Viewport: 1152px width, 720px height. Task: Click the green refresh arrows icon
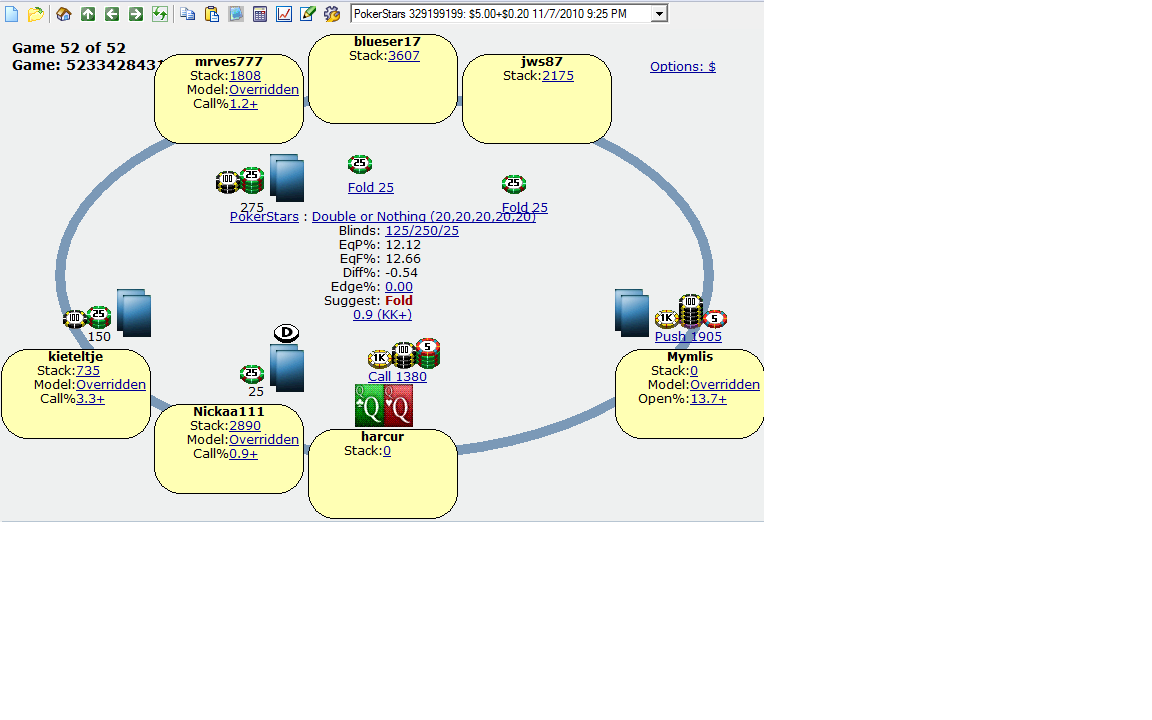[160, 14]
